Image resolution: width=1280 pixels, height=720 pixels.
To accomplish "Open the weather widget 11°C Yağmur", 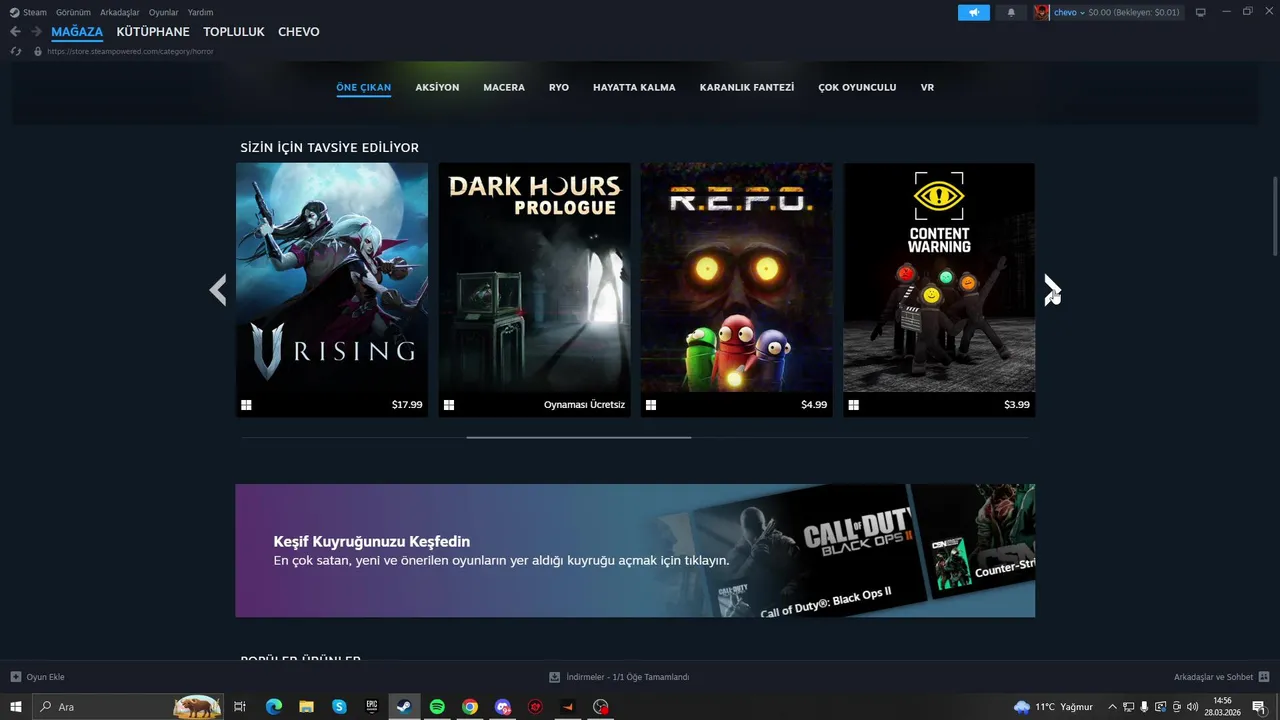I will 1053,707.
